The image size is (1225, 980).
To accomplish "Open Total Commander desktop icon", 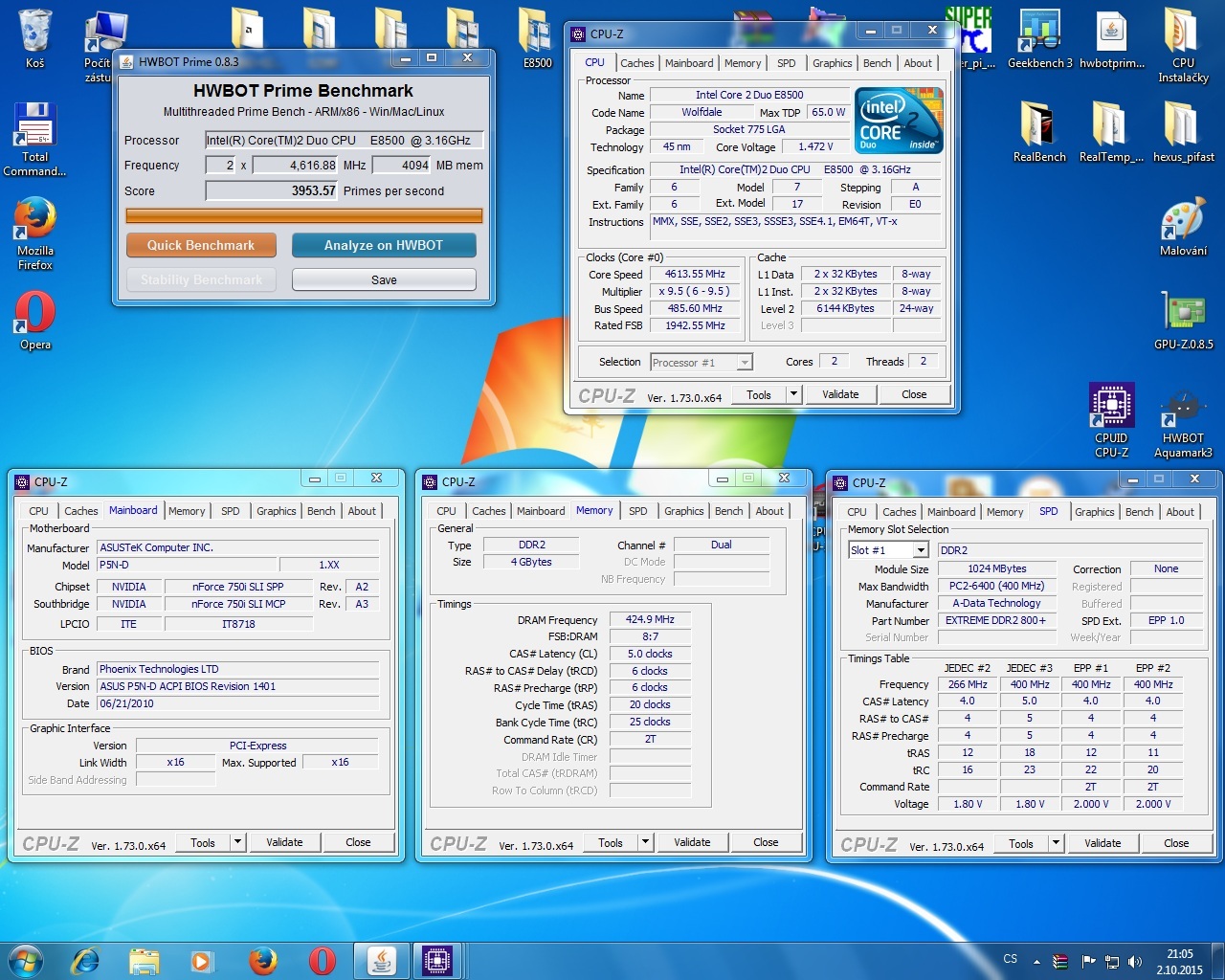I will click(35, 140).
